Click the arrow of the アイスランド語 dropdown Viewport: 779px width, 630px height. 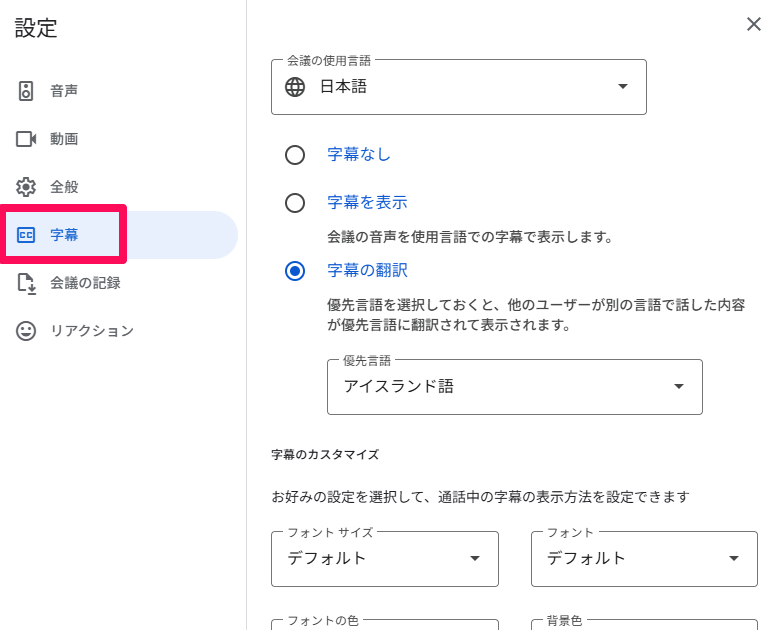click(x=679, y=386)
